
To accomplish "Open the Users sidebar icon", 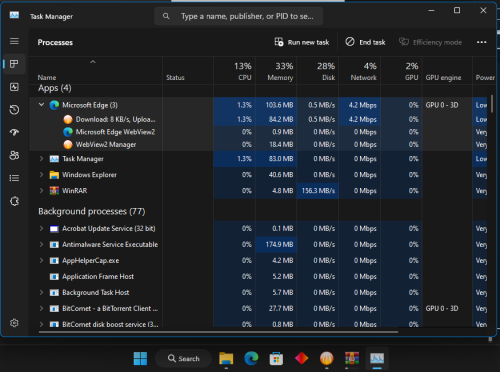I will pos(14,155).
